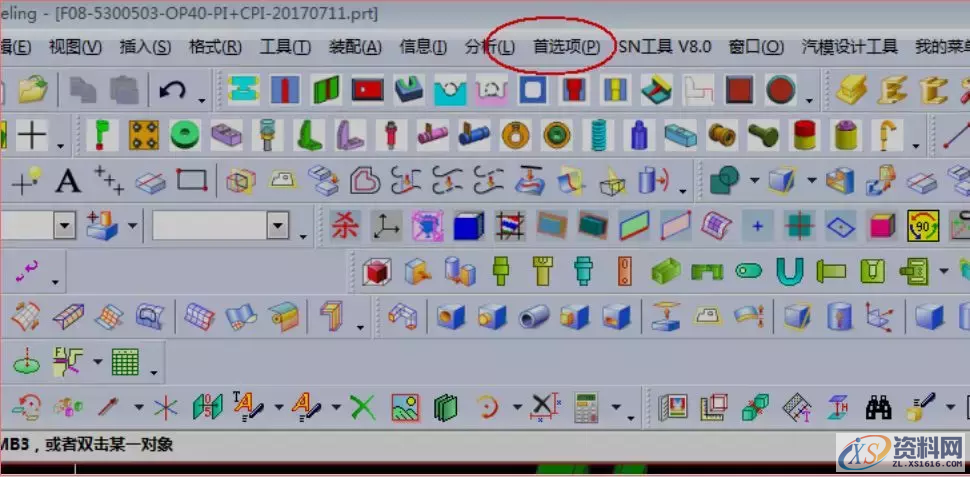Click the blue plus point icon
This screenshot has height=477, width=970.
(x=758, y=226)
